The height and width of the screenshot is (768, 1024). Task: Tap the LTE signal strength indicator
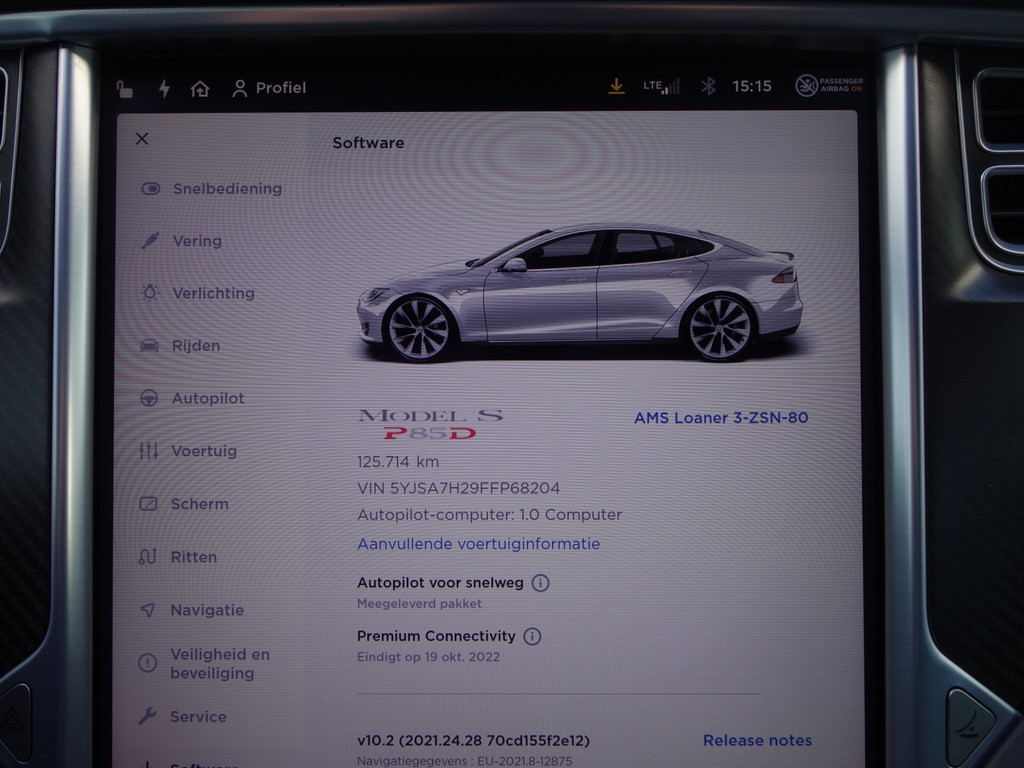point(661,87)
